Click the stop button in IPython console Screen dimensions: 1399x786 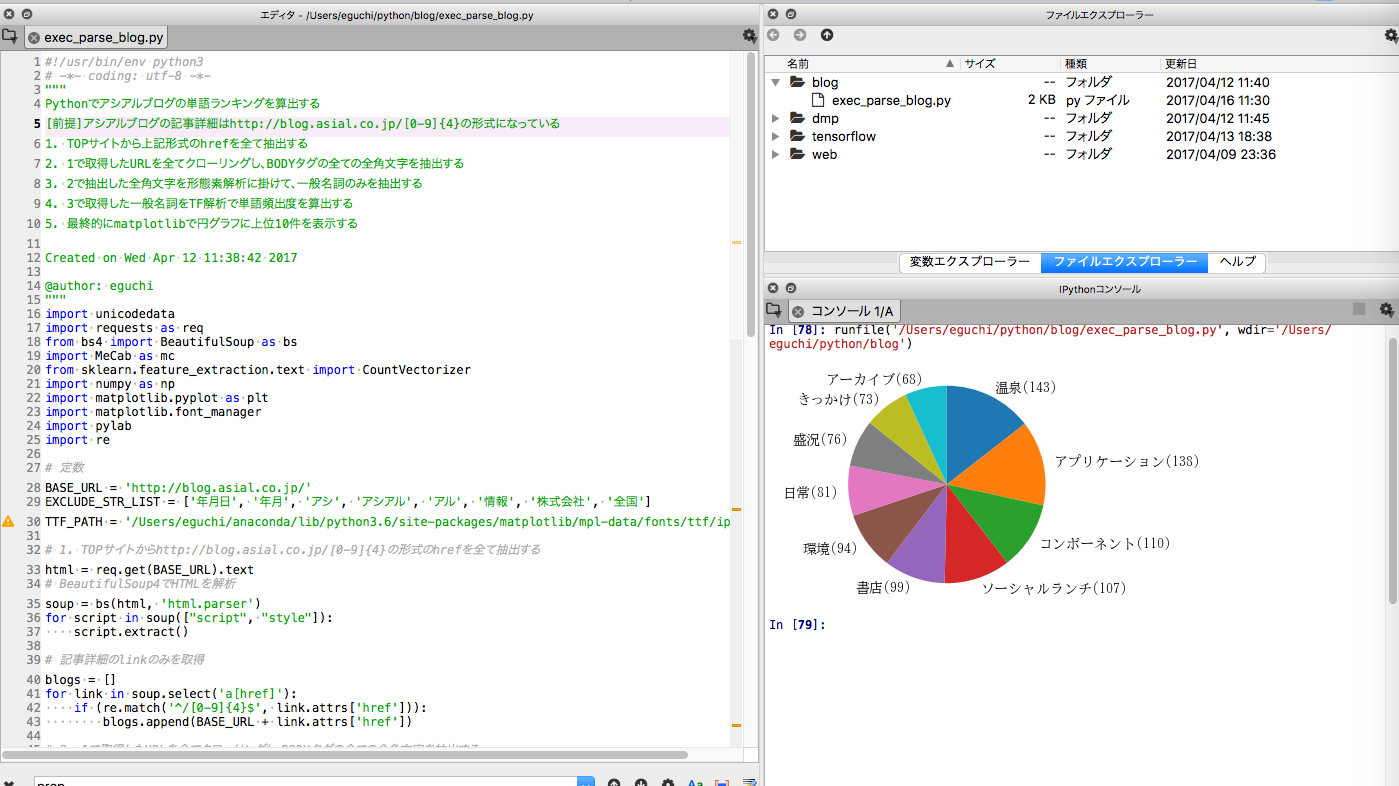click(1359, 310)
